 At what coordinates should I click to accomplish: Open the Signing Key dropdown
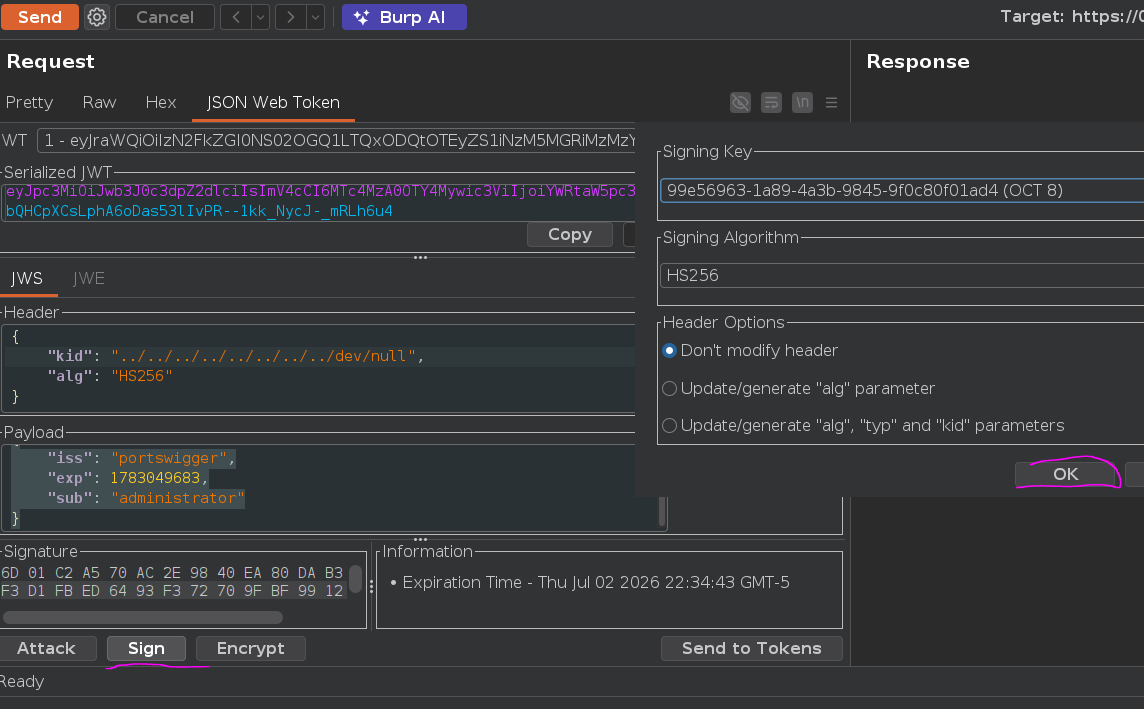coord(902,190)
